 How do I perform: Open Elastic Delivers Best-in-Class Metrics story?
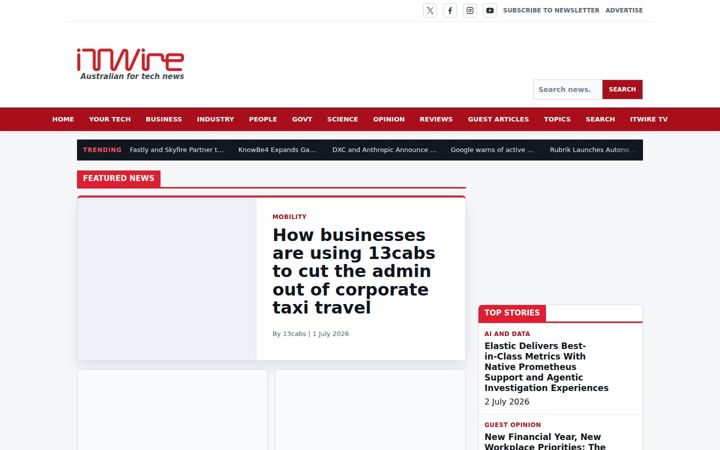[546, 367]
